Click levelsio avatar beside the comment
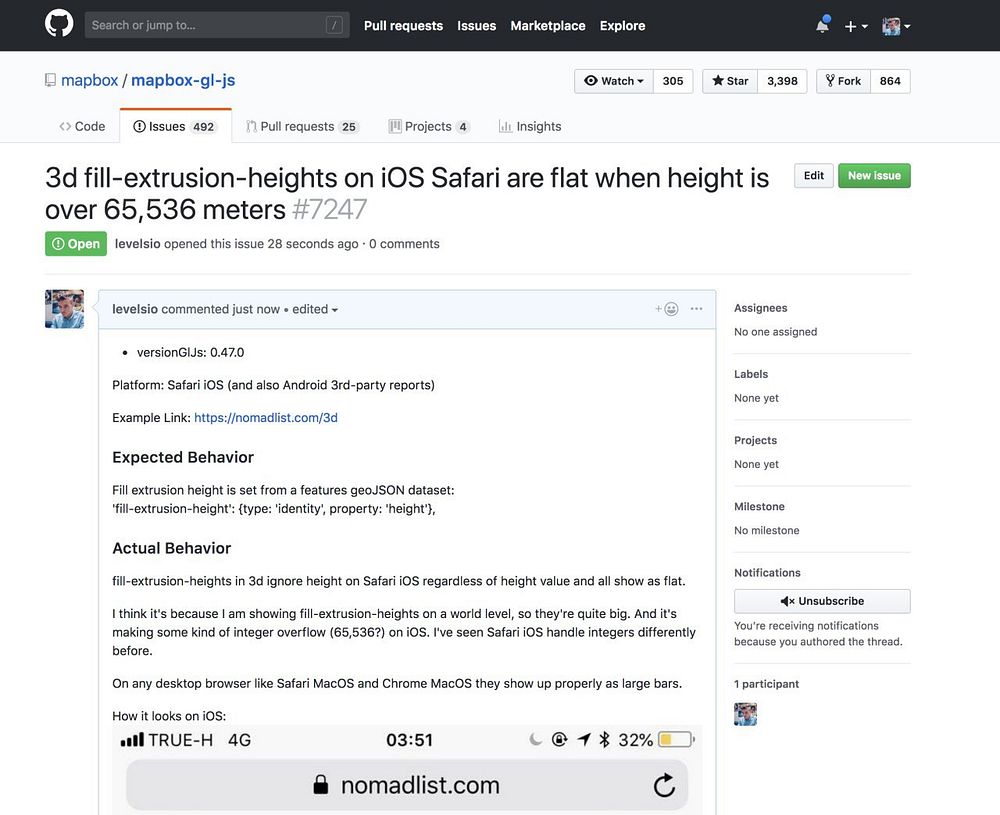The height and width of the screenshot is (815, 1000). click(64, 309)
